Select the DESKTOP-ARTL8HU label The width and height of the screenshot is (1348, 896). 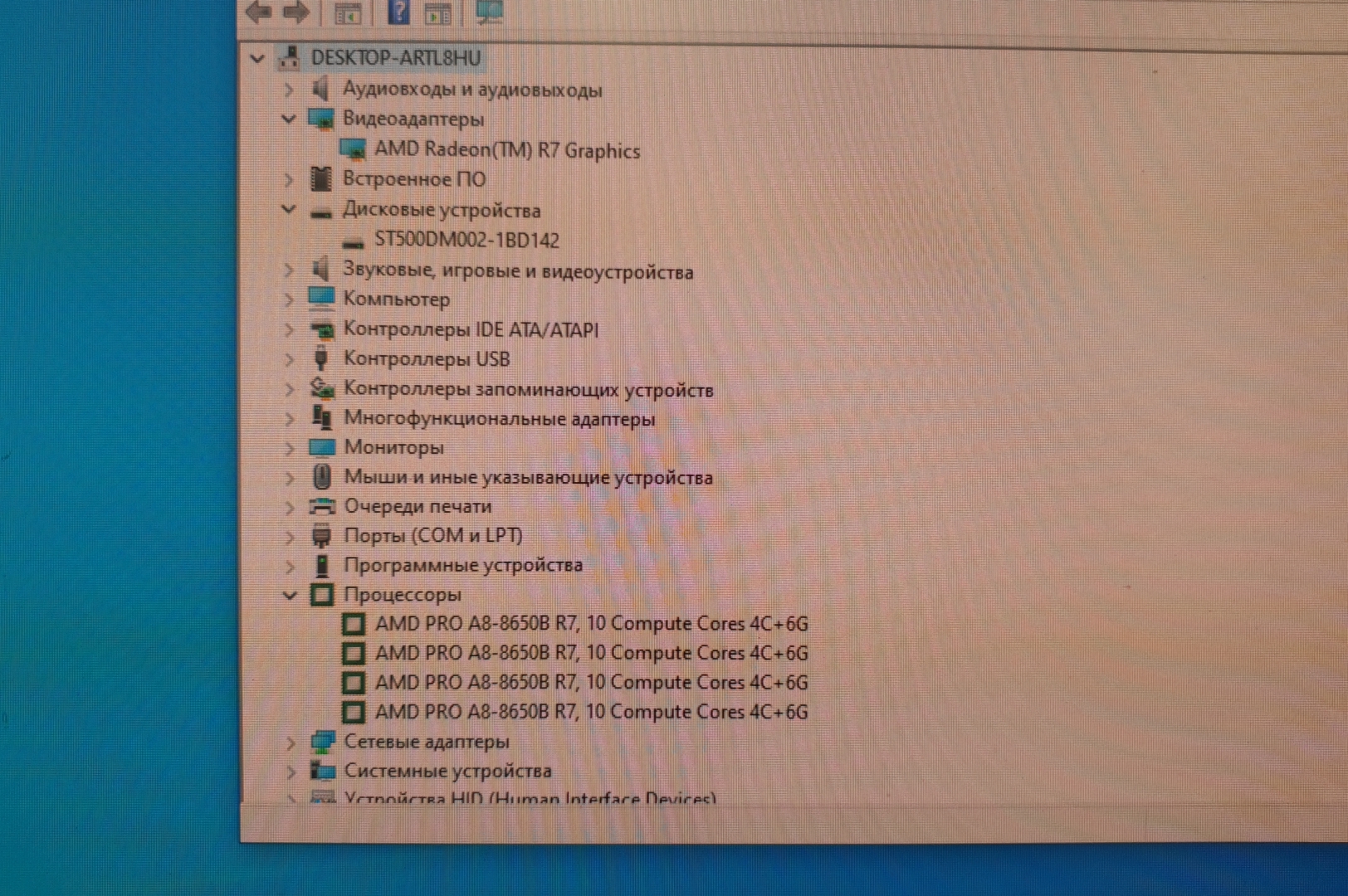click(x=396, y=57)
